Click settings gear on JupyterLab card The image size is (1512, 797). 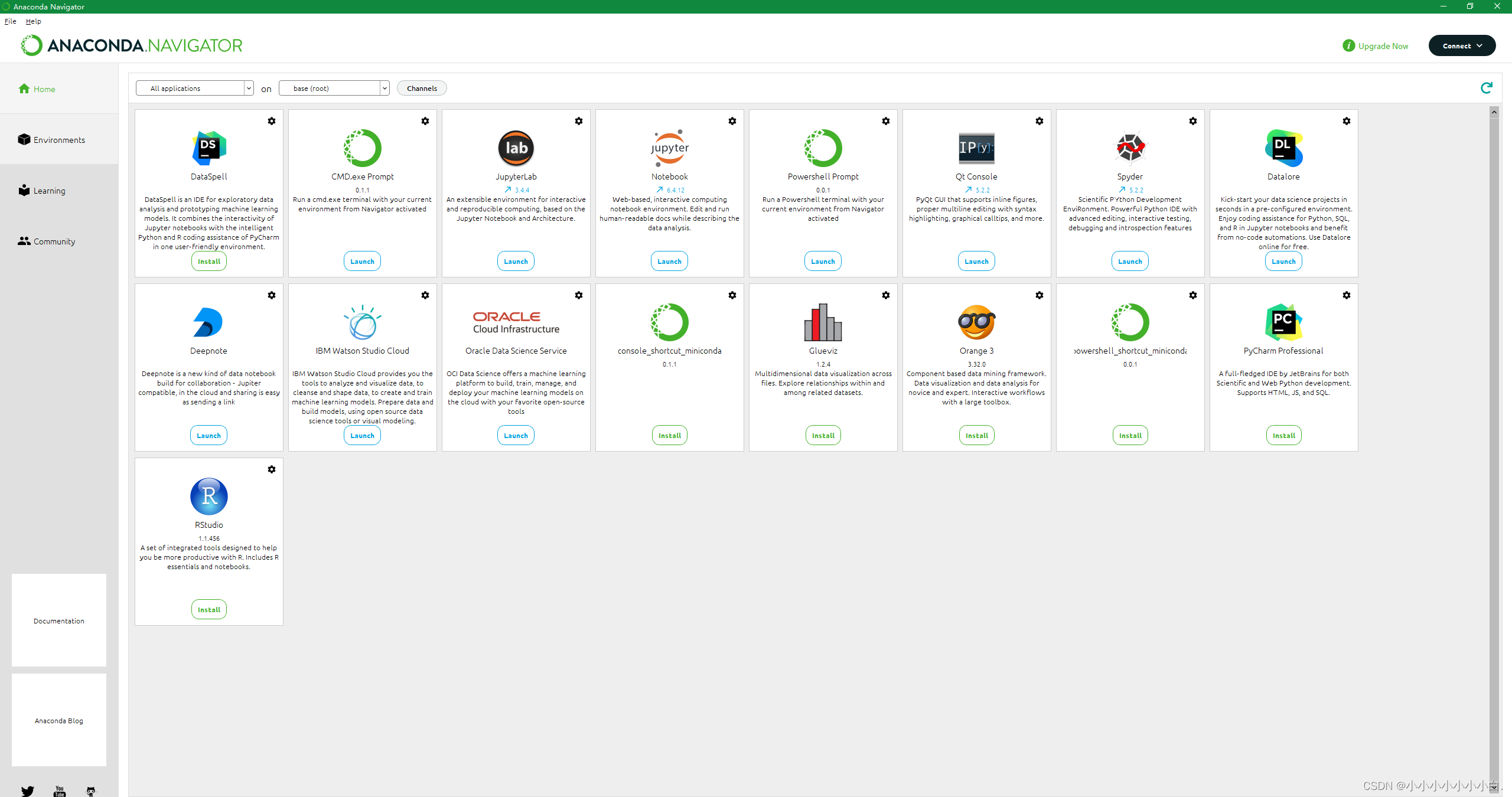pyautogui.click(x=579, y=121)
